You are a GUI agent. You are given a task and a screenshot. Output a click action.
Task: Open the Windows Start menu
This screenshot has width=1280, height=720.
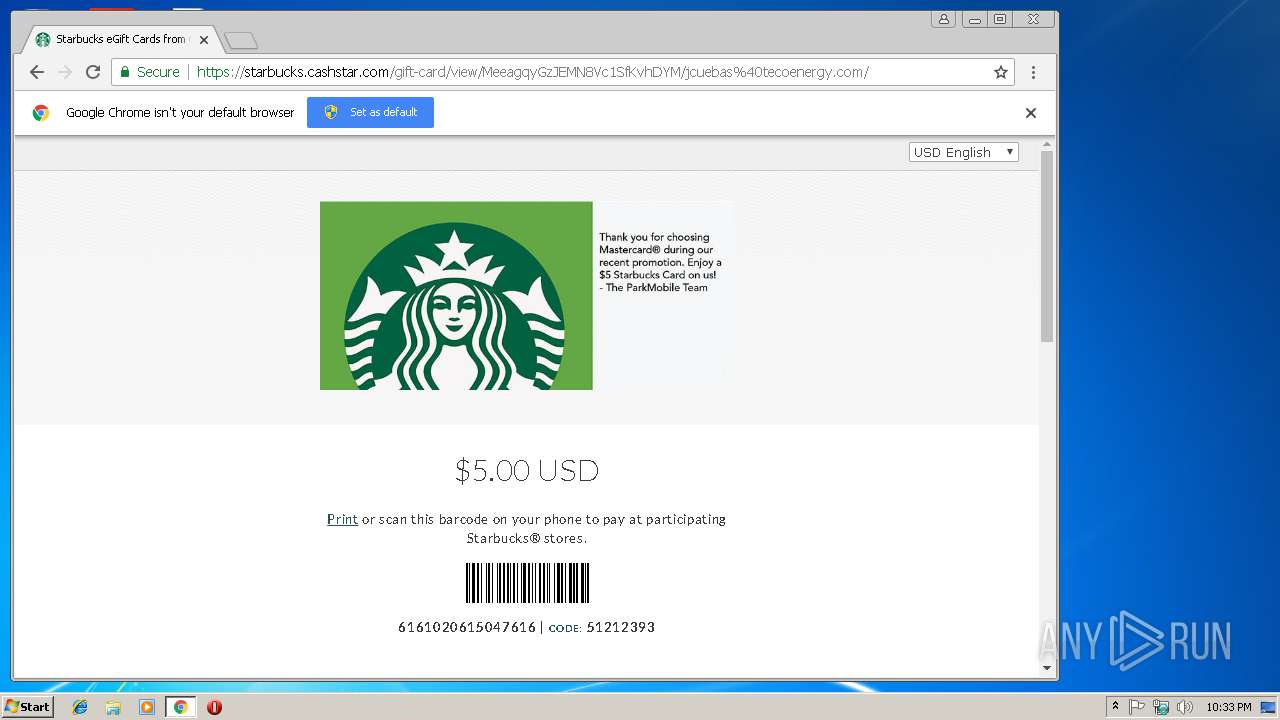click(x=27, y=707)
